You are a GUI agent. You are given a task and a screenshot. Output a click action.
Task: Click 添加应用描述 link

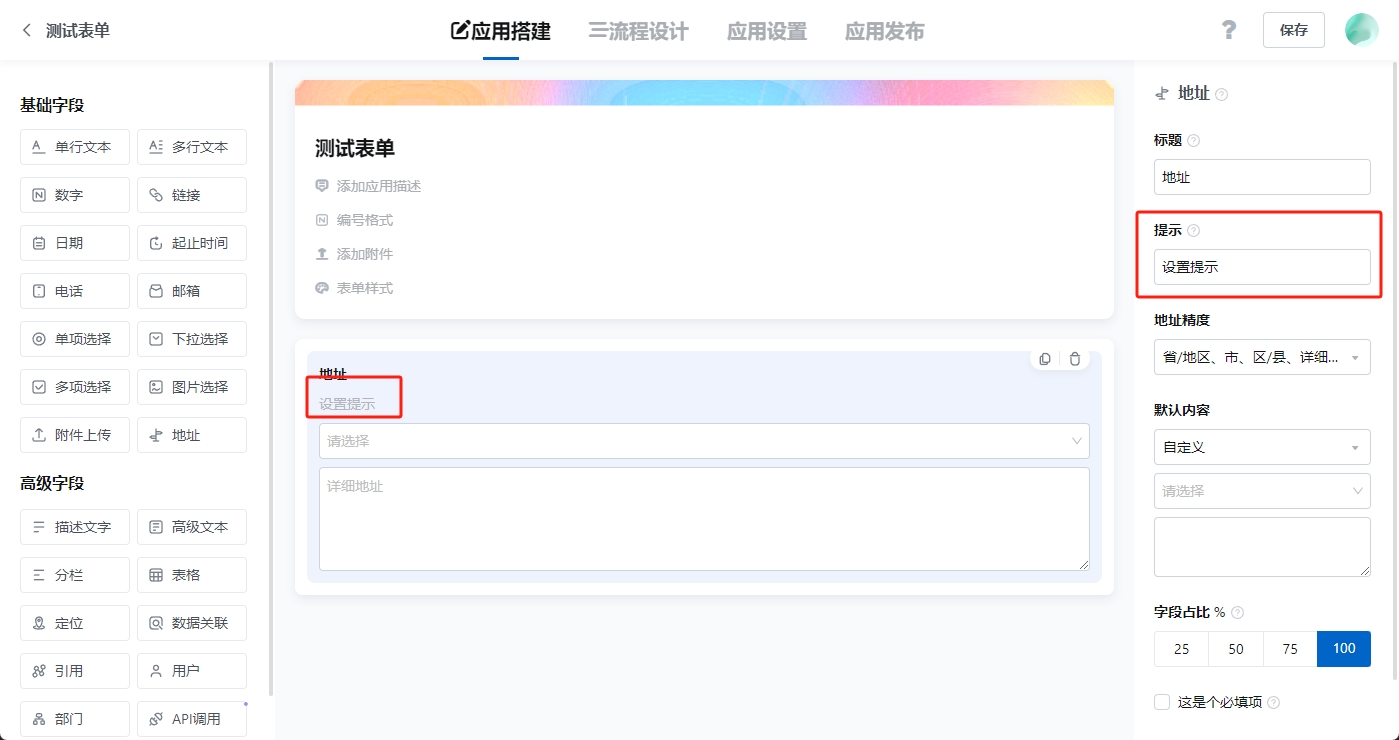[x=378, y=186]
